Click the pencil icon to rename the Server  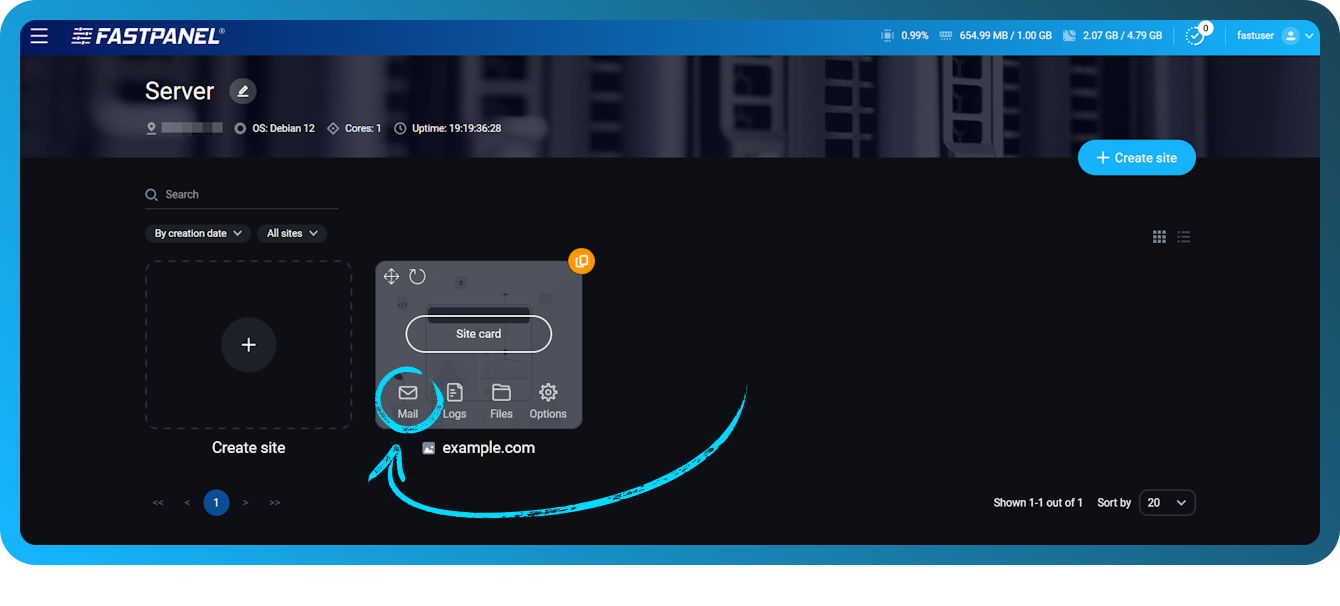pos(242,91)
